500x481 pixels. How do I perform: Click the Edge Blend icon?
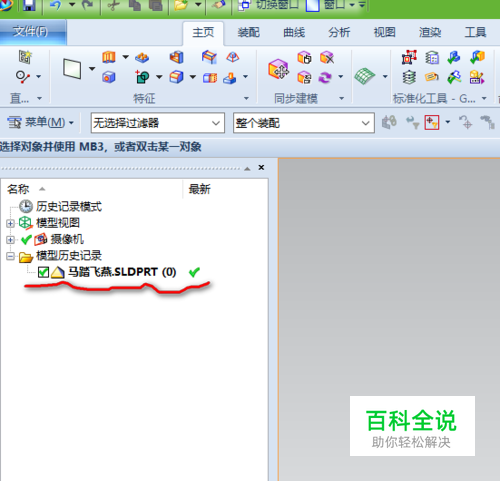tap(176, 77)
